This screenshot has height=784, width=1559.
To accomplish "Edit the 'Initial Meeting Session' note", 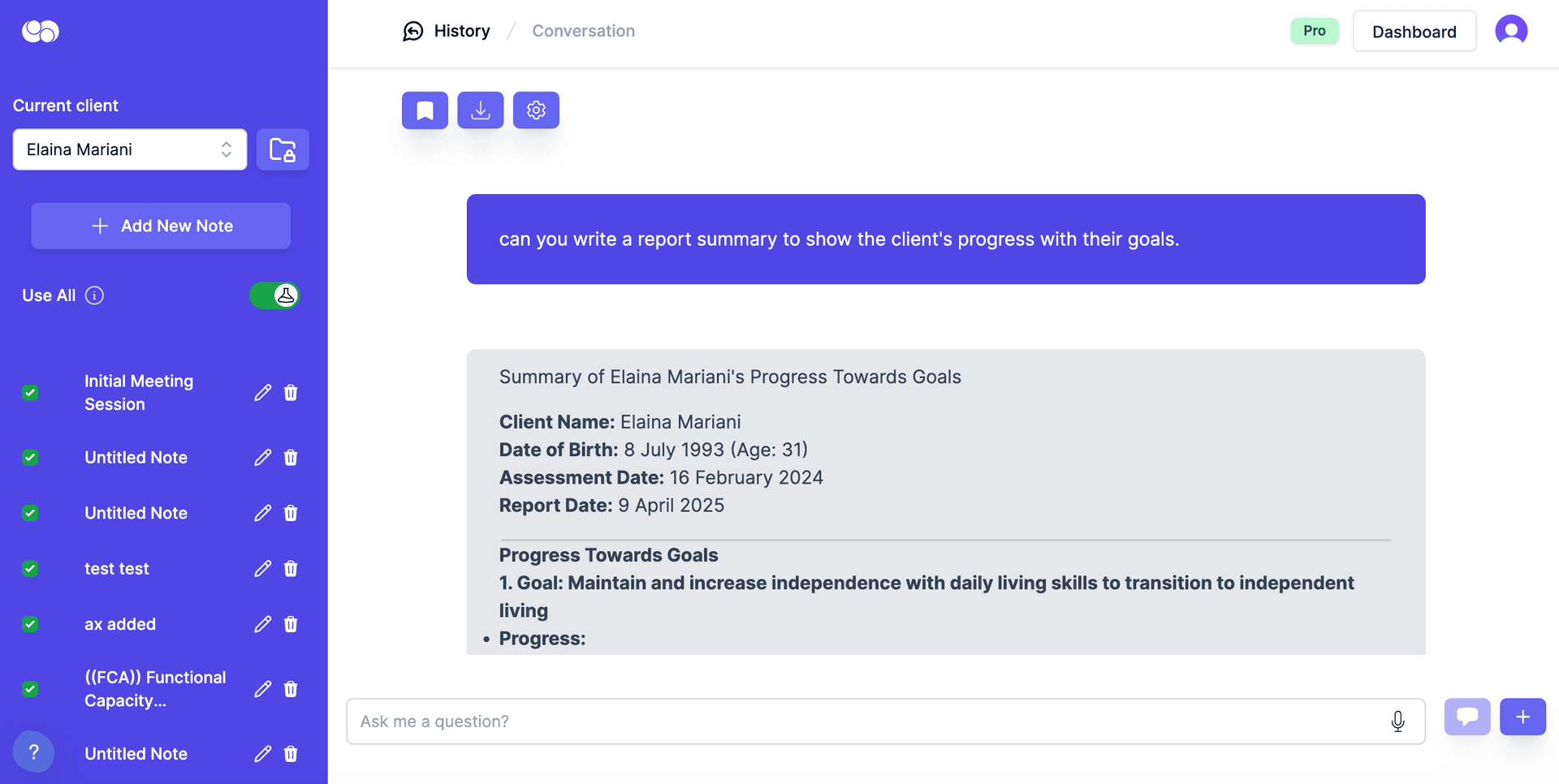I will 261,392.
